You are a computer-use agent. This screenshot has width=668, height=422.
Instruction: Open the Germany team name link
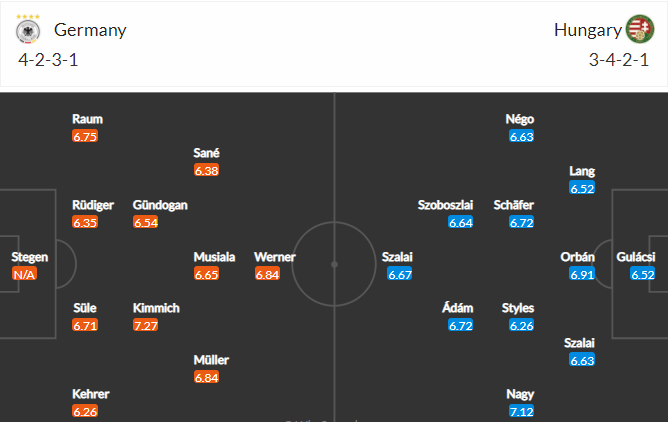[90, 30]
